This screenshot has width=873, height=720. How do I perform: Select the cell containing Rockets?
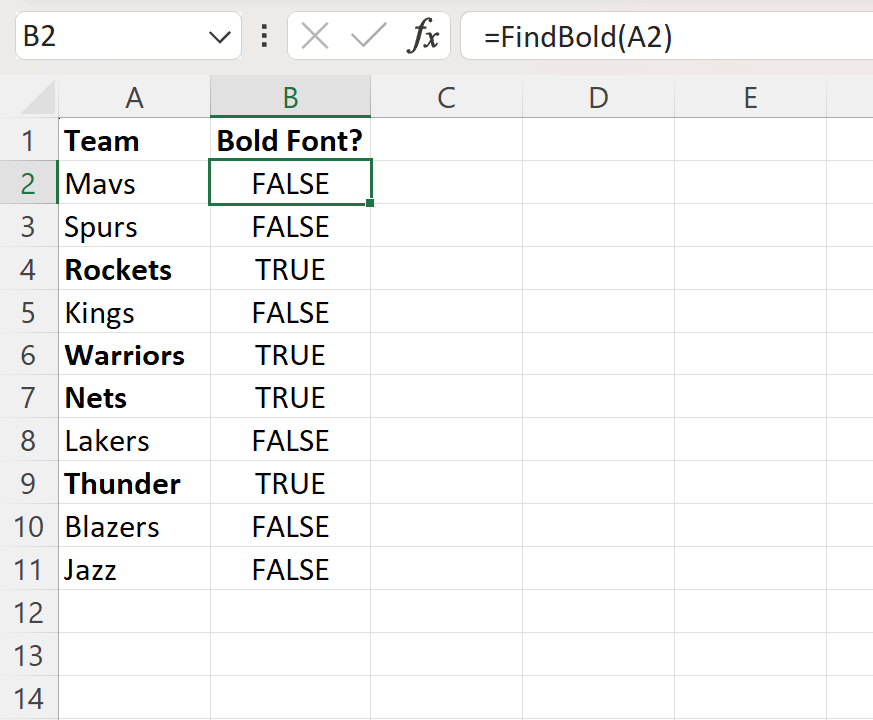tap(134, 269)
